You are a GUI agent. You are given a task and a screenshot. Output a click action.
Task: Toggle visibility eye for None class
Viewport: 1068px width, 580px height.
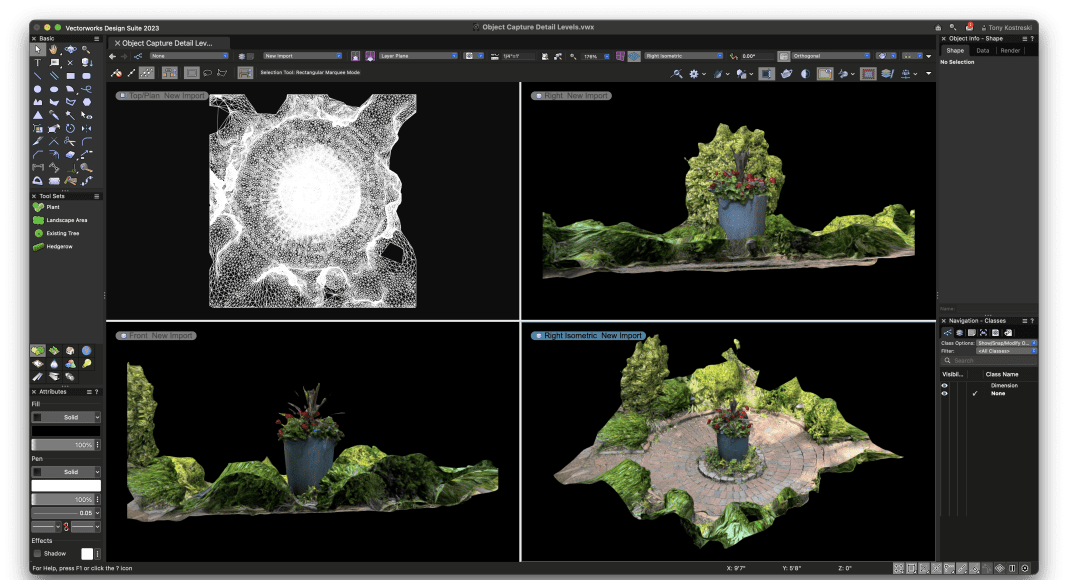point(944,394)
